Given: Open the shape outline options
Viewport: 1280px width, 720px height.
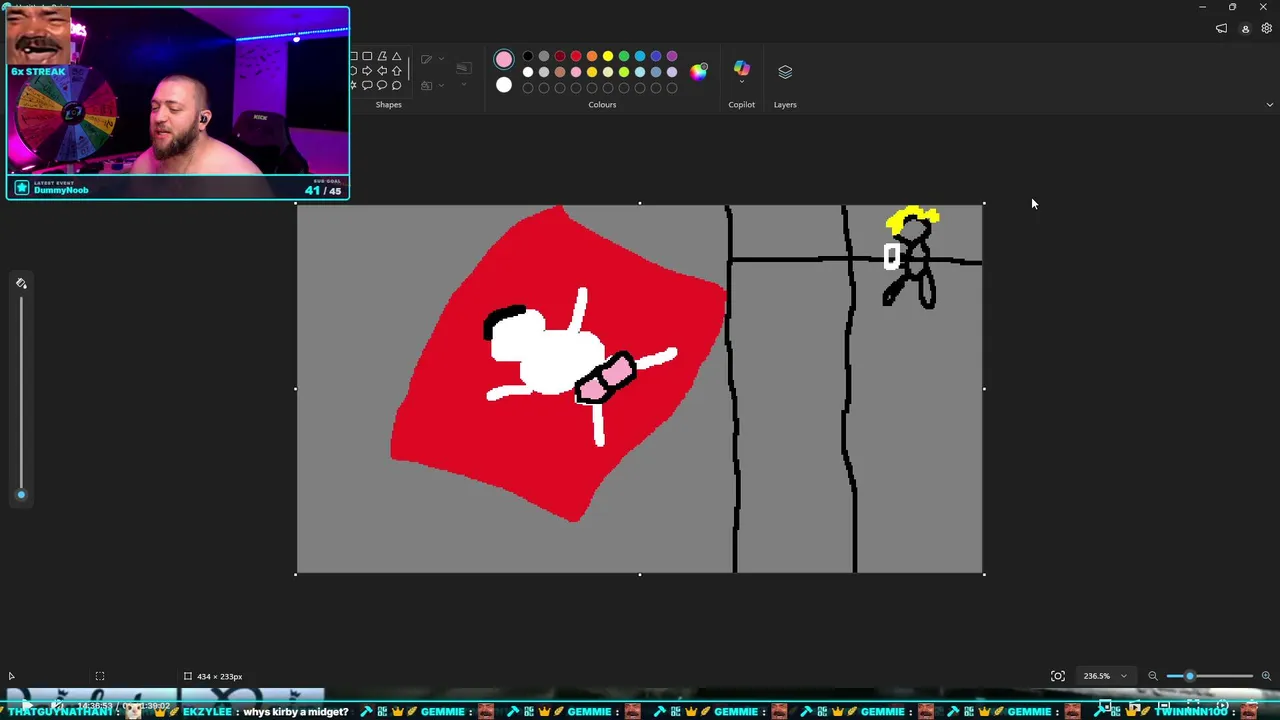Looking at the screenshot, I should pyautogui.click(x=432, y=59).
